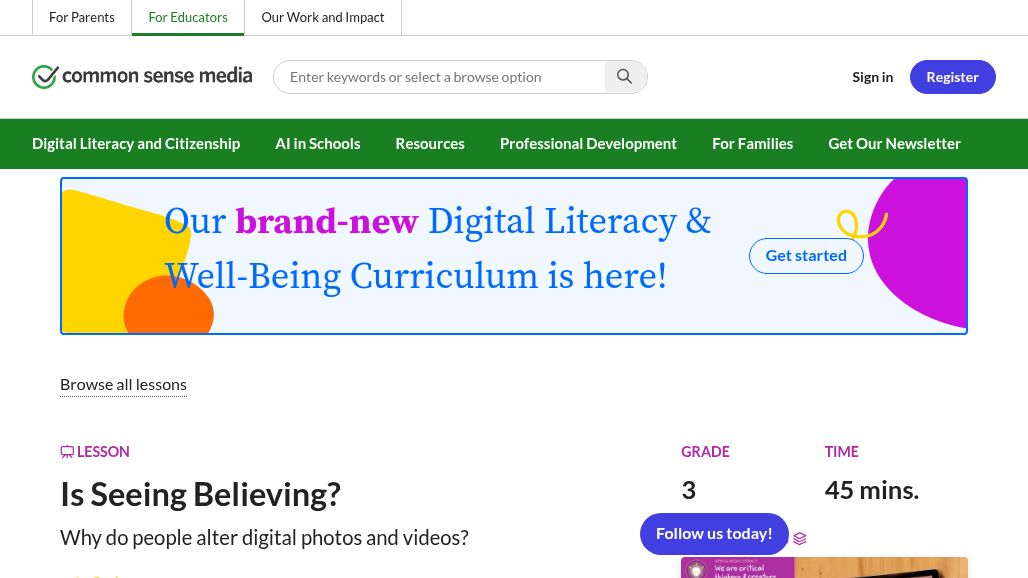The width and height of the screenshot is (1028, 578).
Task: Open Get Our Newsletter
Action: tap(894, 143)
